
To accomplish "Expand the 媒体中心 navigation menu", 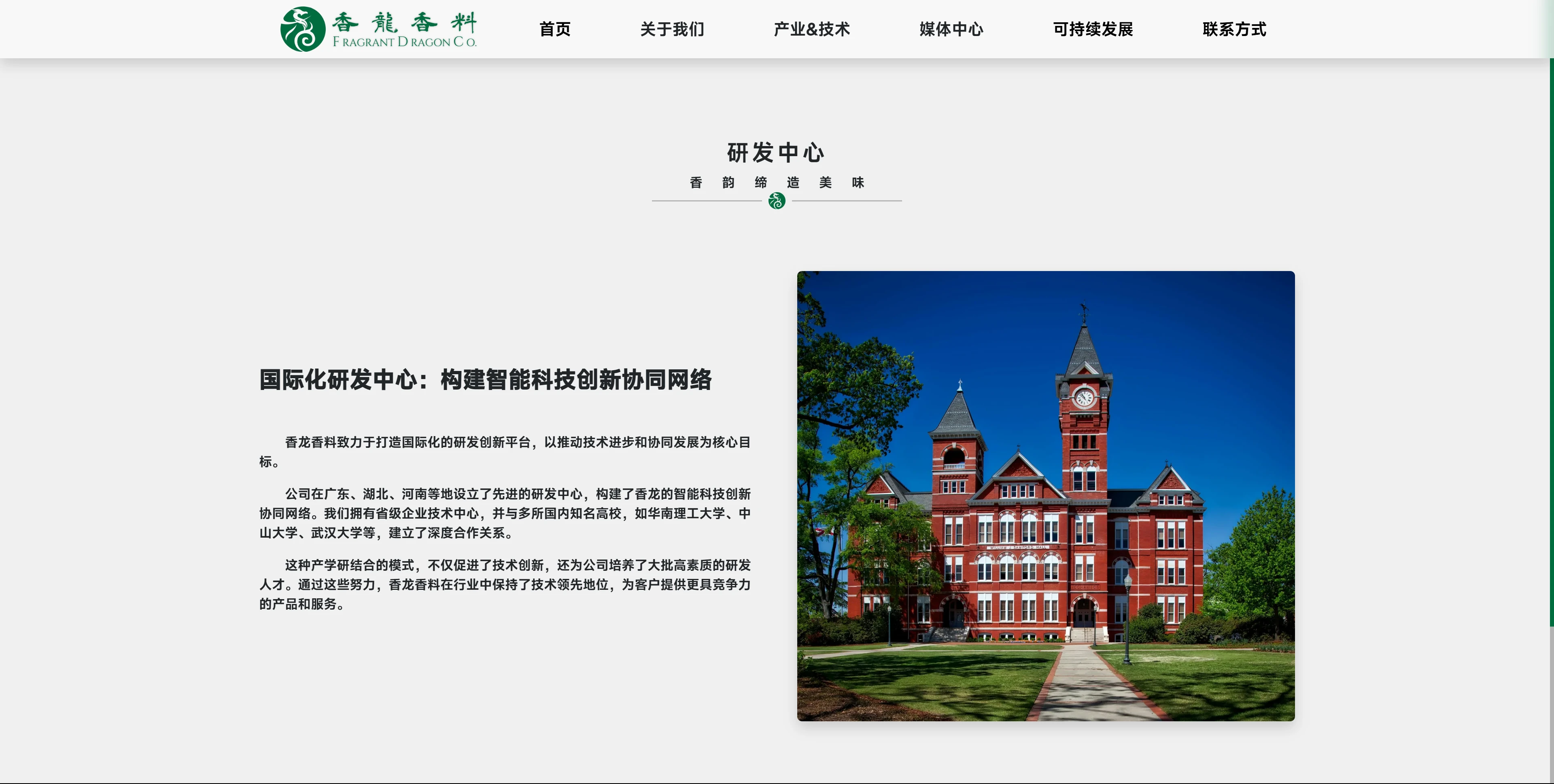I will click(951, 29).
